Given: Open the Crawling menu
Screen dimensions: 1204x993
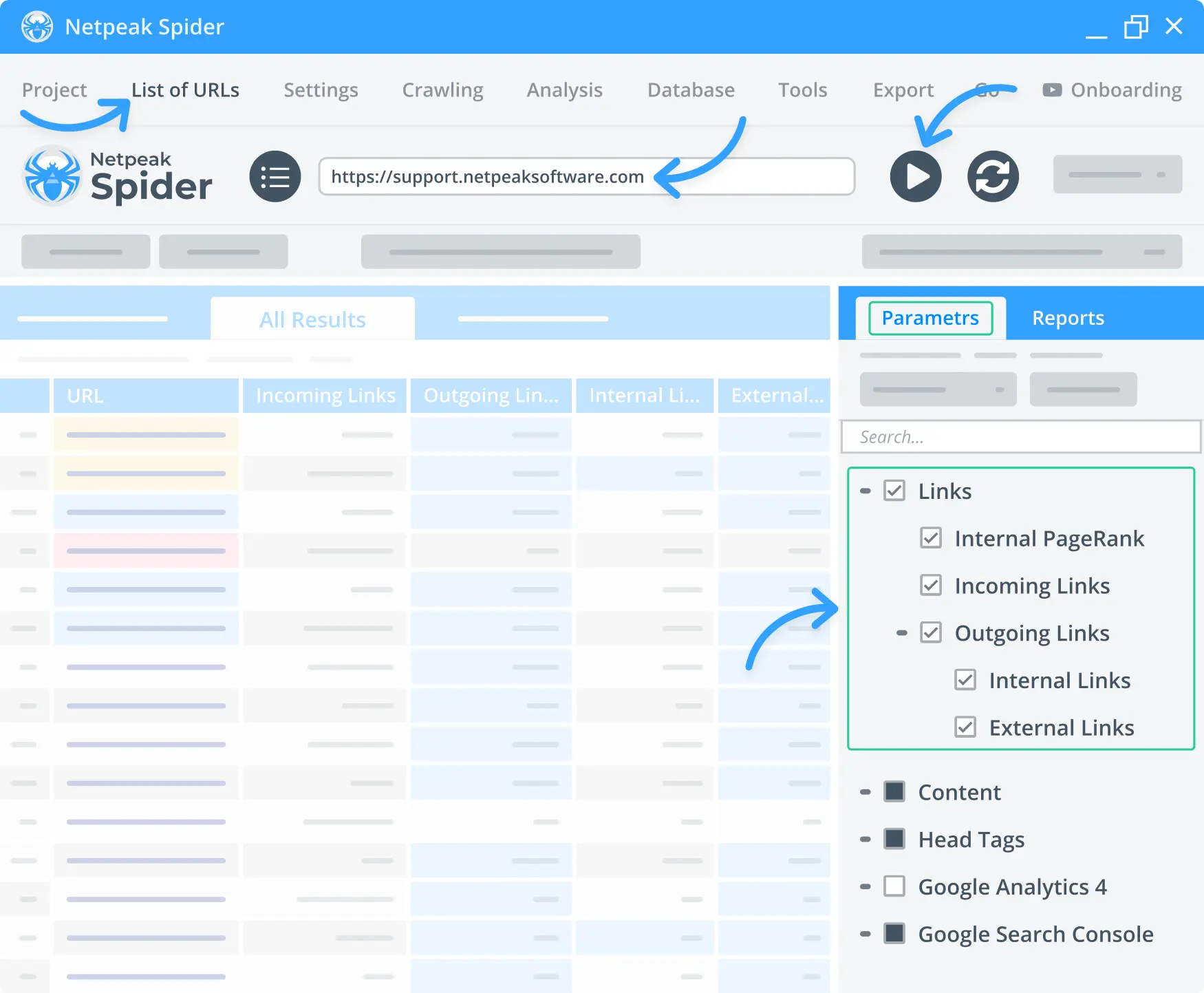Looking at the screenshot, I should (x=442, y=90).
